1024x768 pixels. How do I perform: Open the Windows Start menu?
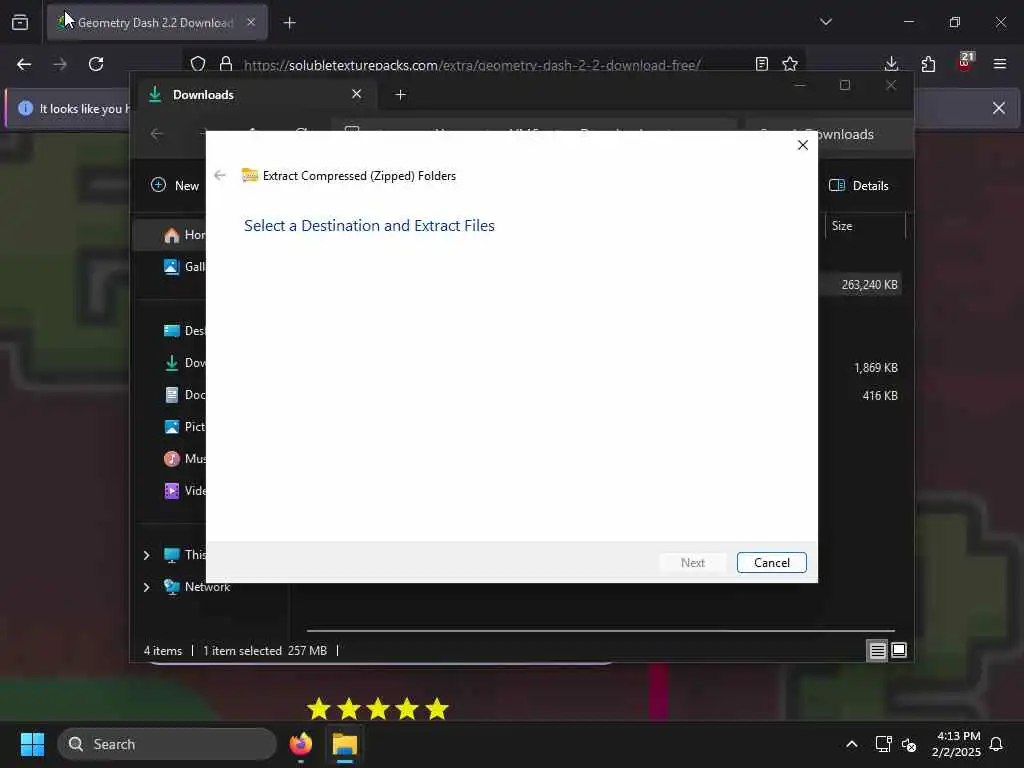33,744
